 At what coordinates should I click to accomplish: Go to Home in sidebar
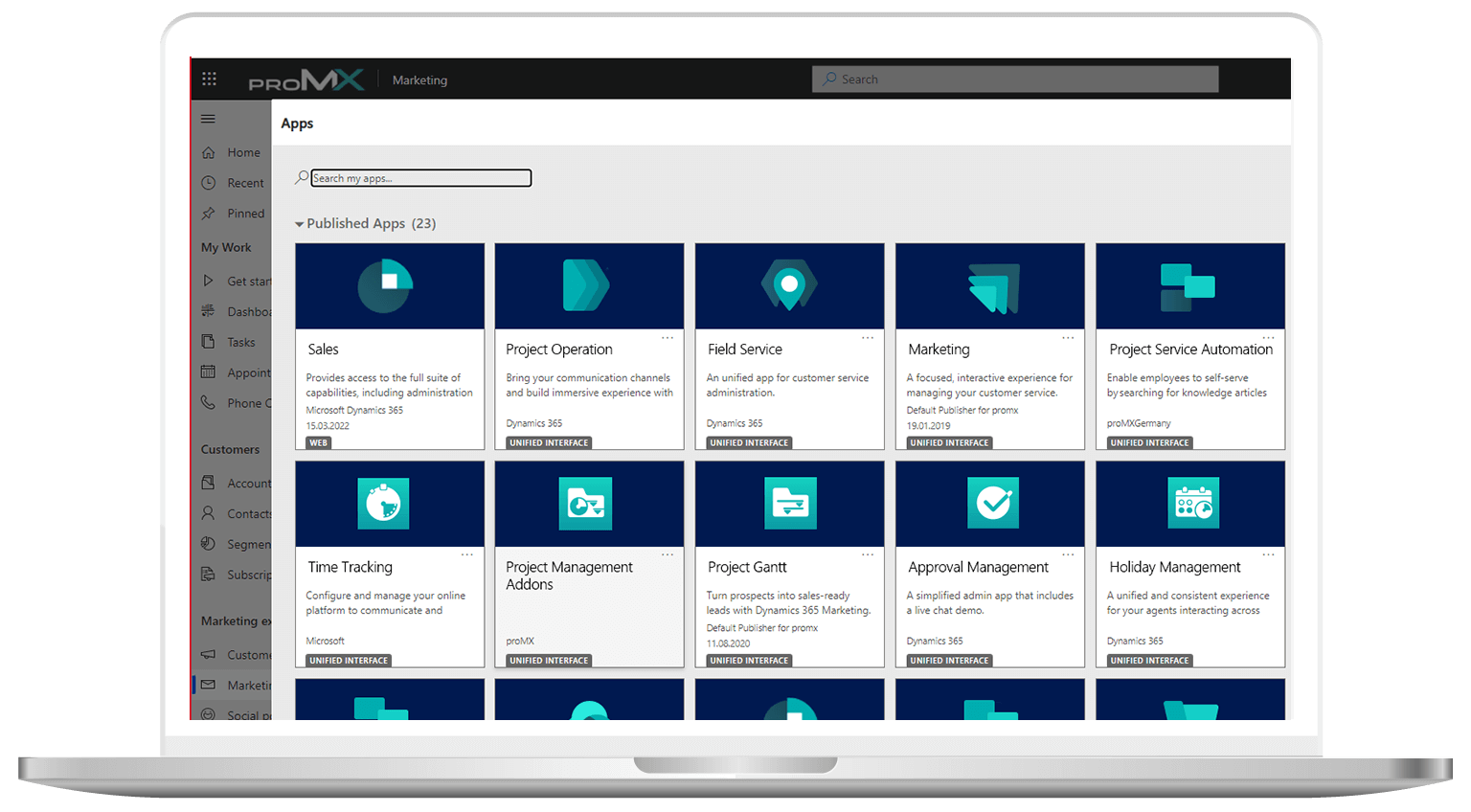click(x=243, y=152)
